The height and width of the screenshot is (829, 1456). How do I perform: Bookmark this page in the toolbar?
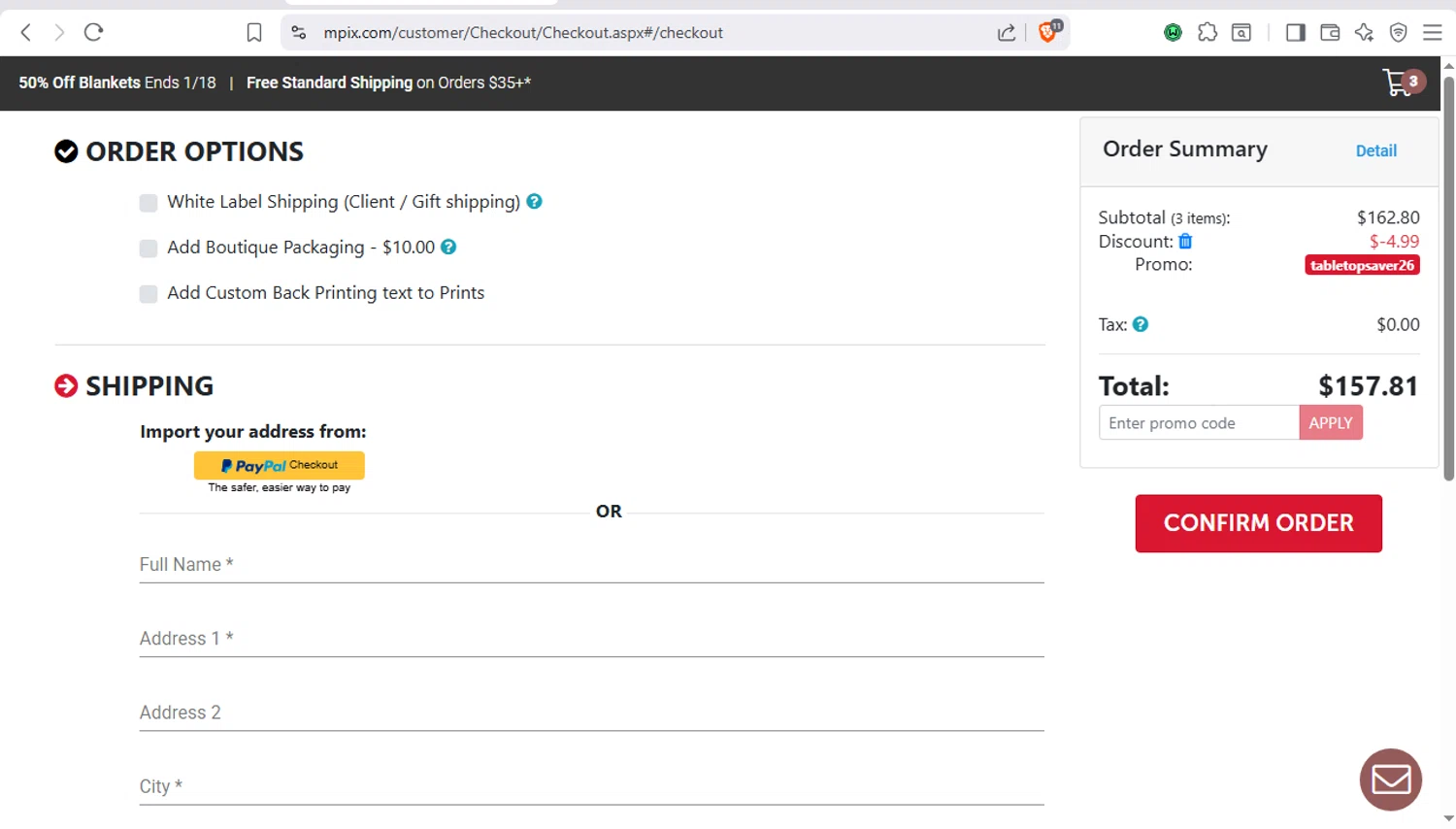(x=254, y=33)
